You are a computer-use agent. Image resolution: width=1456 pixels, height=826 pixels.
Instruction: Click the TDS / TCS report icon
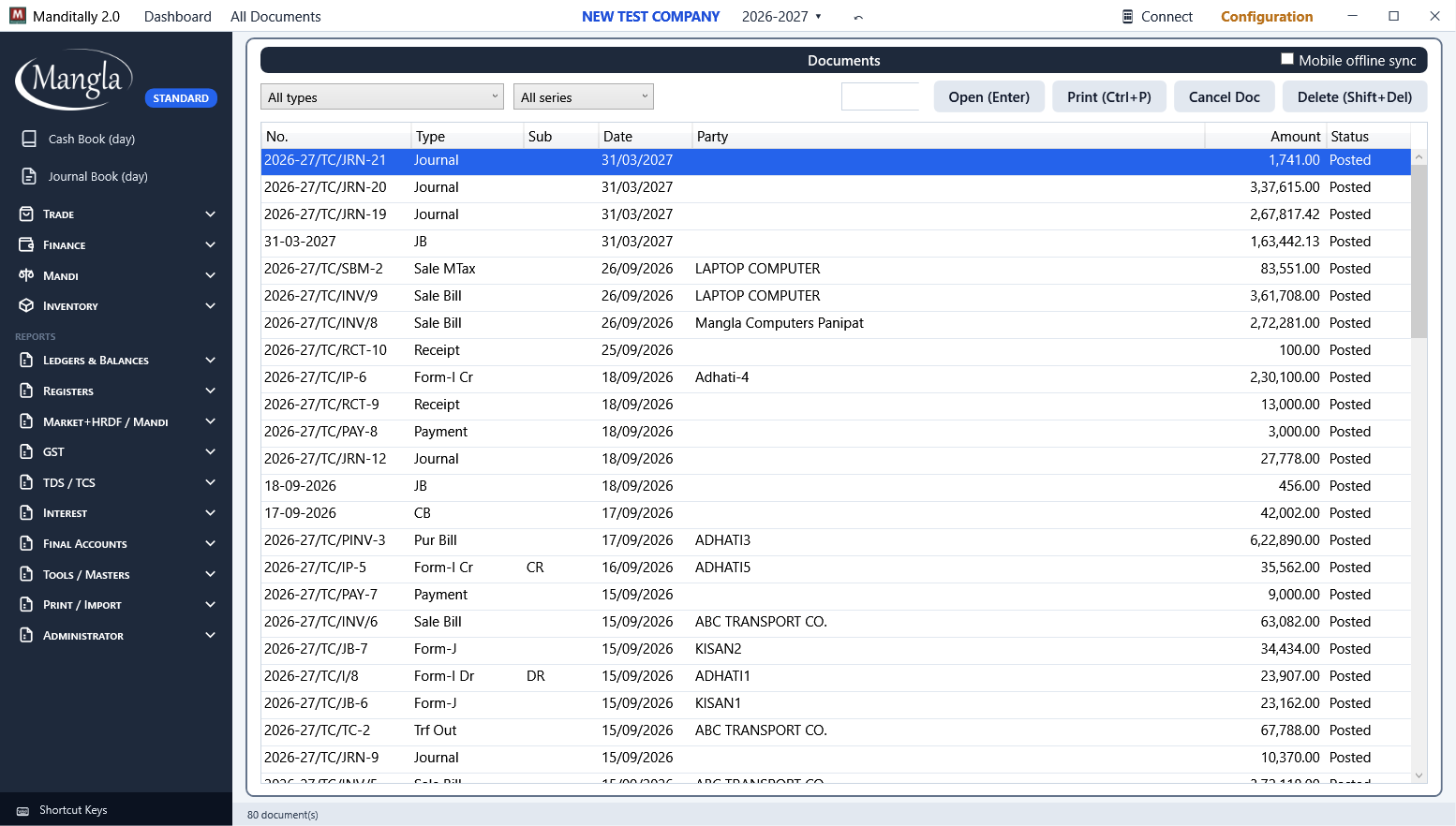[x=26, y=482]
